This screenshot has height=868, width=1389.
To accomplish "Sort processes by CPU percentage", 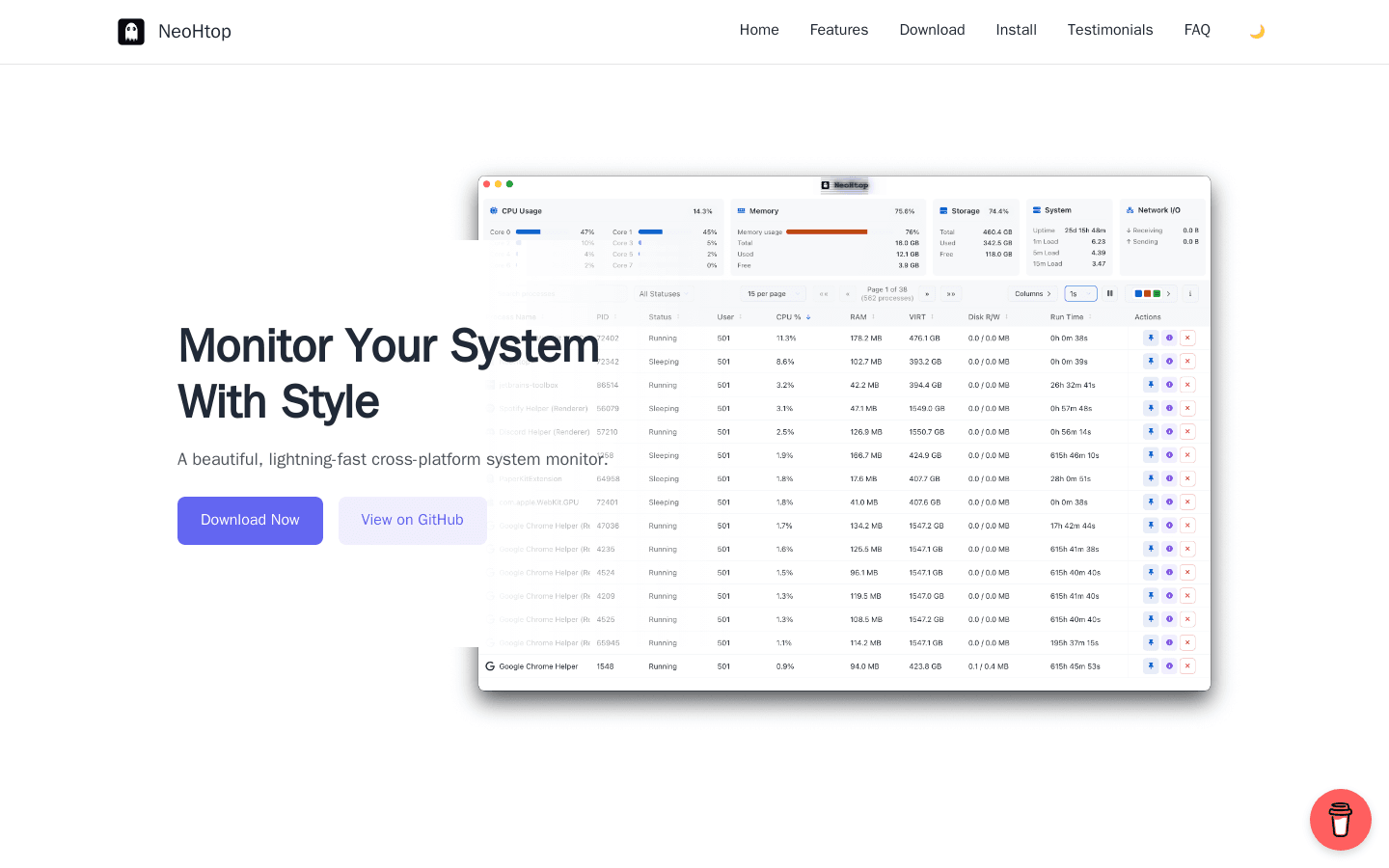I will [x=791, y=316].
